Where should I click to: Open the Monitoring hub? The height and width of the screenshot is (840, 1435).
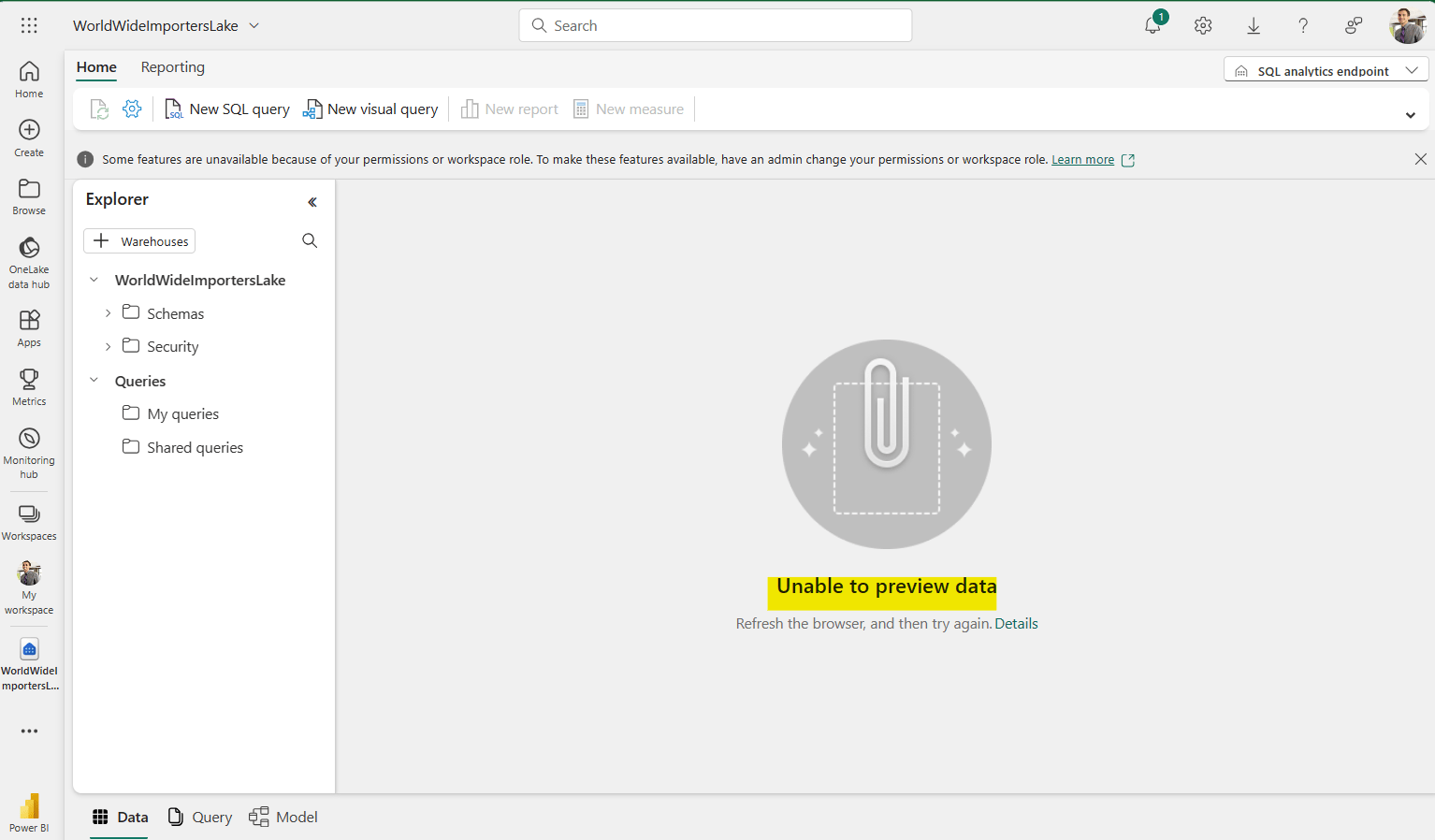29,454
